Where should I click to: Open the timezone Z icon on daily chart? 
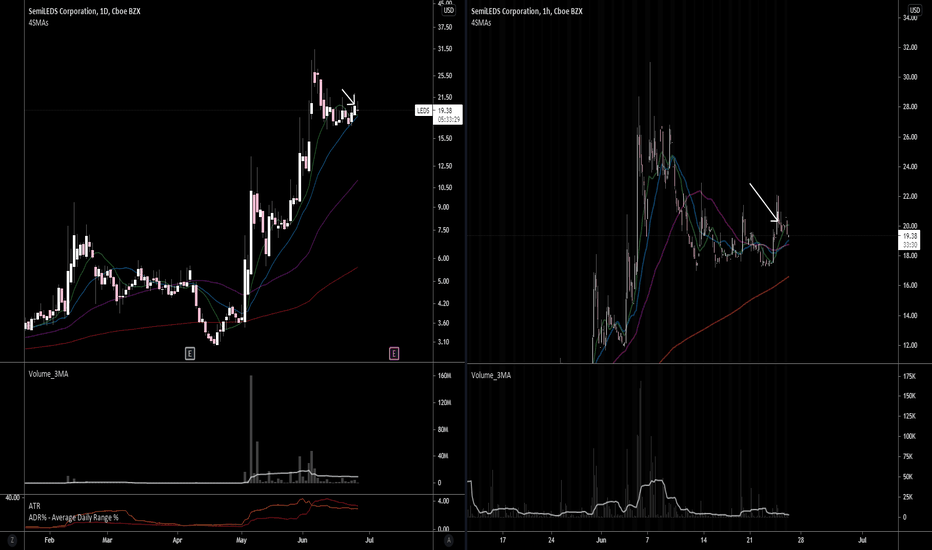12,540
